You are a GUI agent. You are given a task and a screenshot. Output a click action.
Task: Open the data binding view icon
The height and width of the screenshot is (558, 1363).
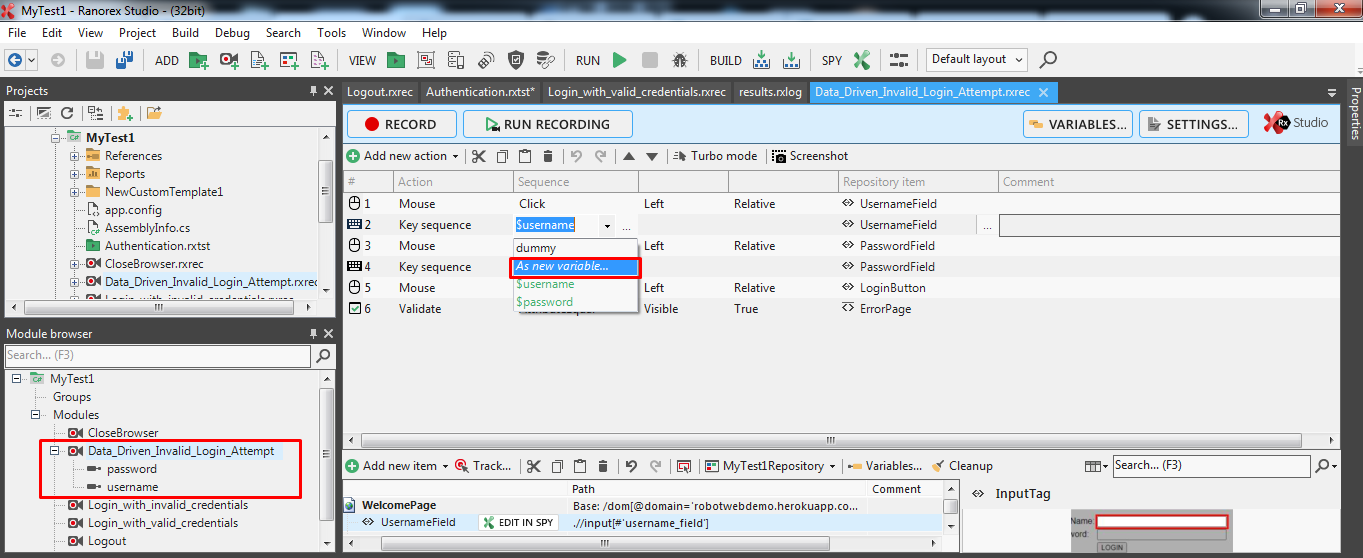pyautogui.click(x=545, y=60)
